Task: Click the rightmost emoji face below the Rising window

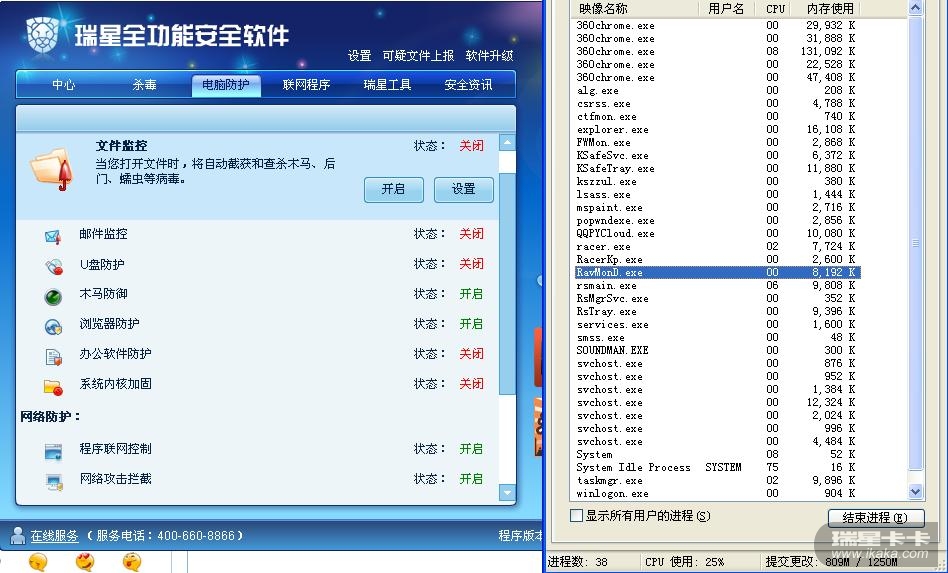Action: 132,562
